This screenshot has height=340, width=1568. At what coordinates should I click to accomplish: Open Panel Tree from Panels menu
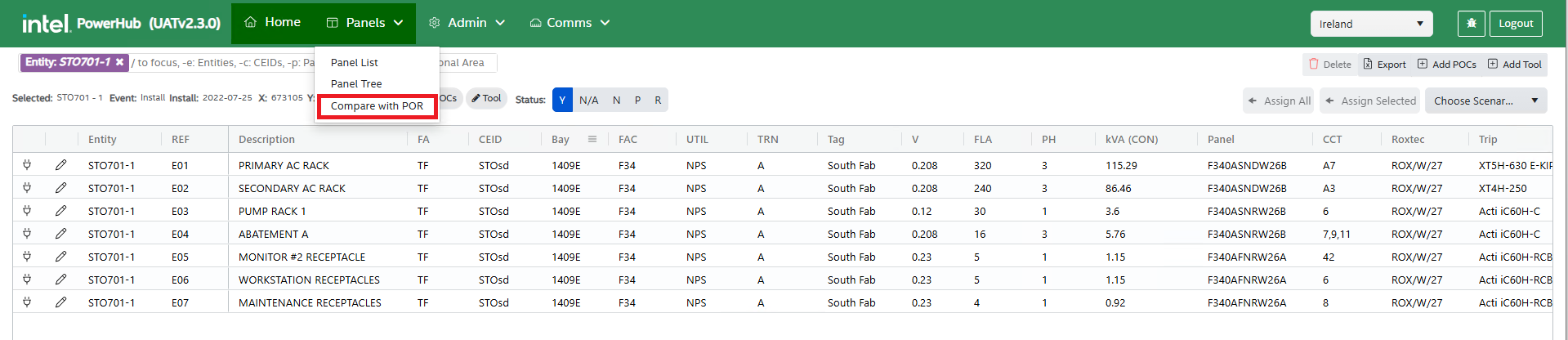(356, 83)
